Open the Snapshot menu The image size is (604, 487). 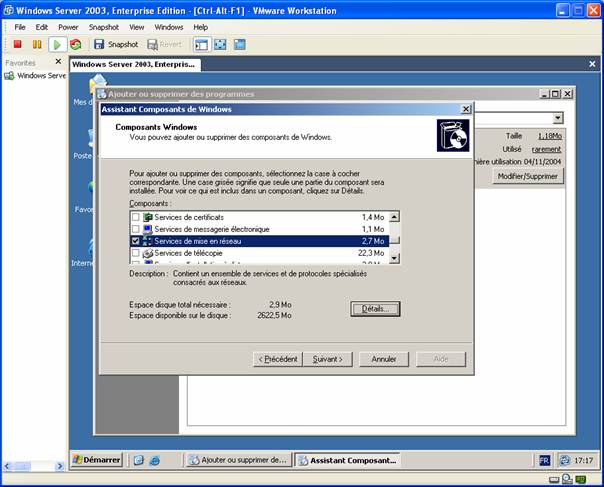[x=104, y=27]
